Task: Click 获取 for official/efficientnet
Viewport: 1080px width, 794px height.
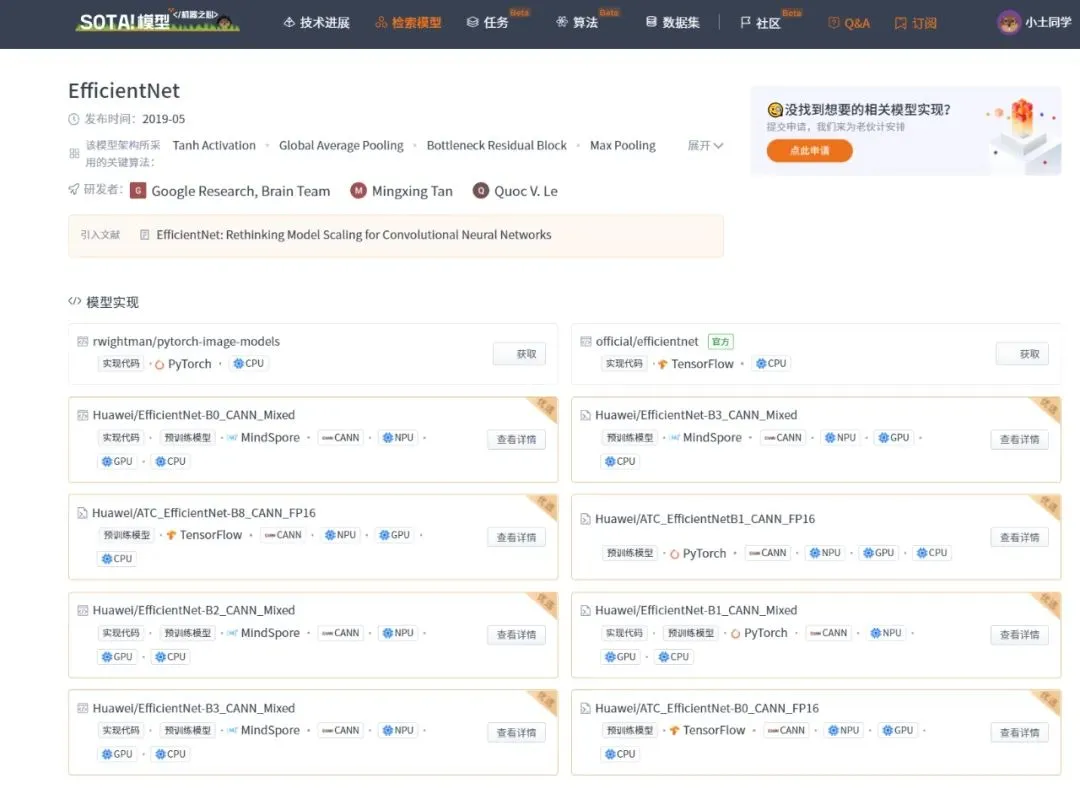Action: (x=1022, y=354)
